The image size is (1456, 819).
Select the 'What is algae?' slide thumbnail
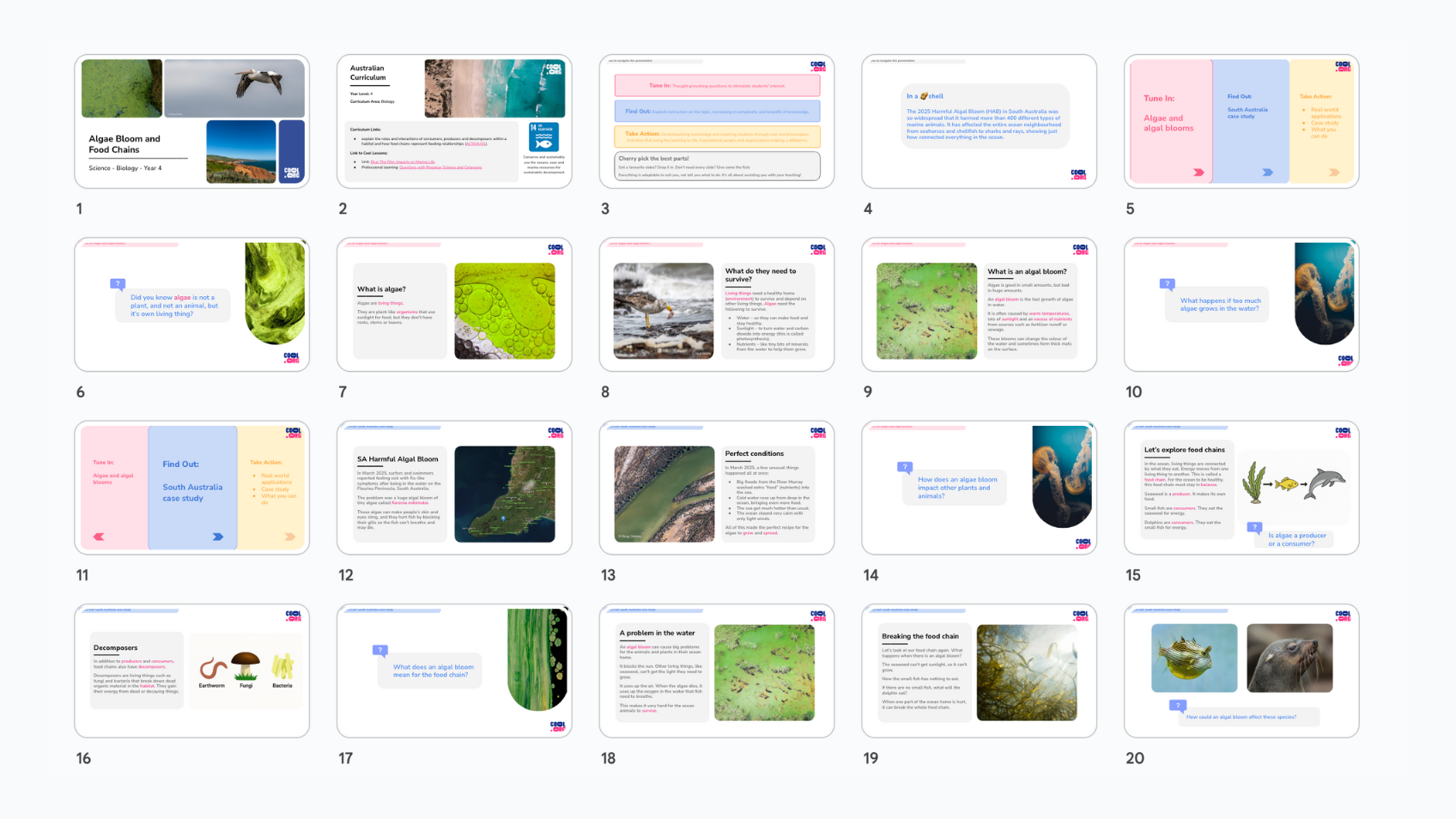pyautogui.click(x=454, y=305)
